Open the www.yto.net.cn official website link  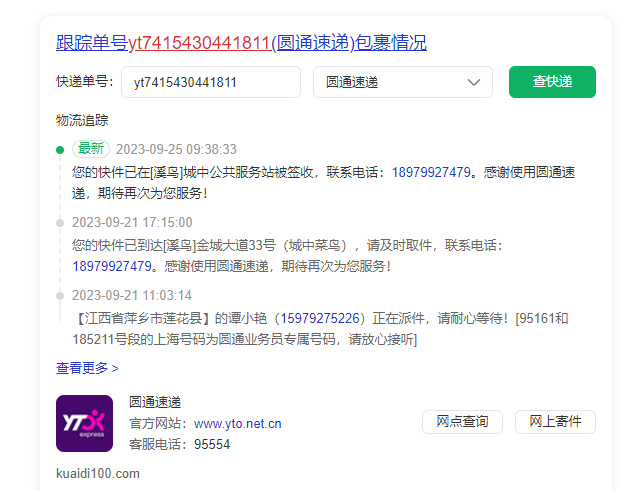[x=237, y=424]
